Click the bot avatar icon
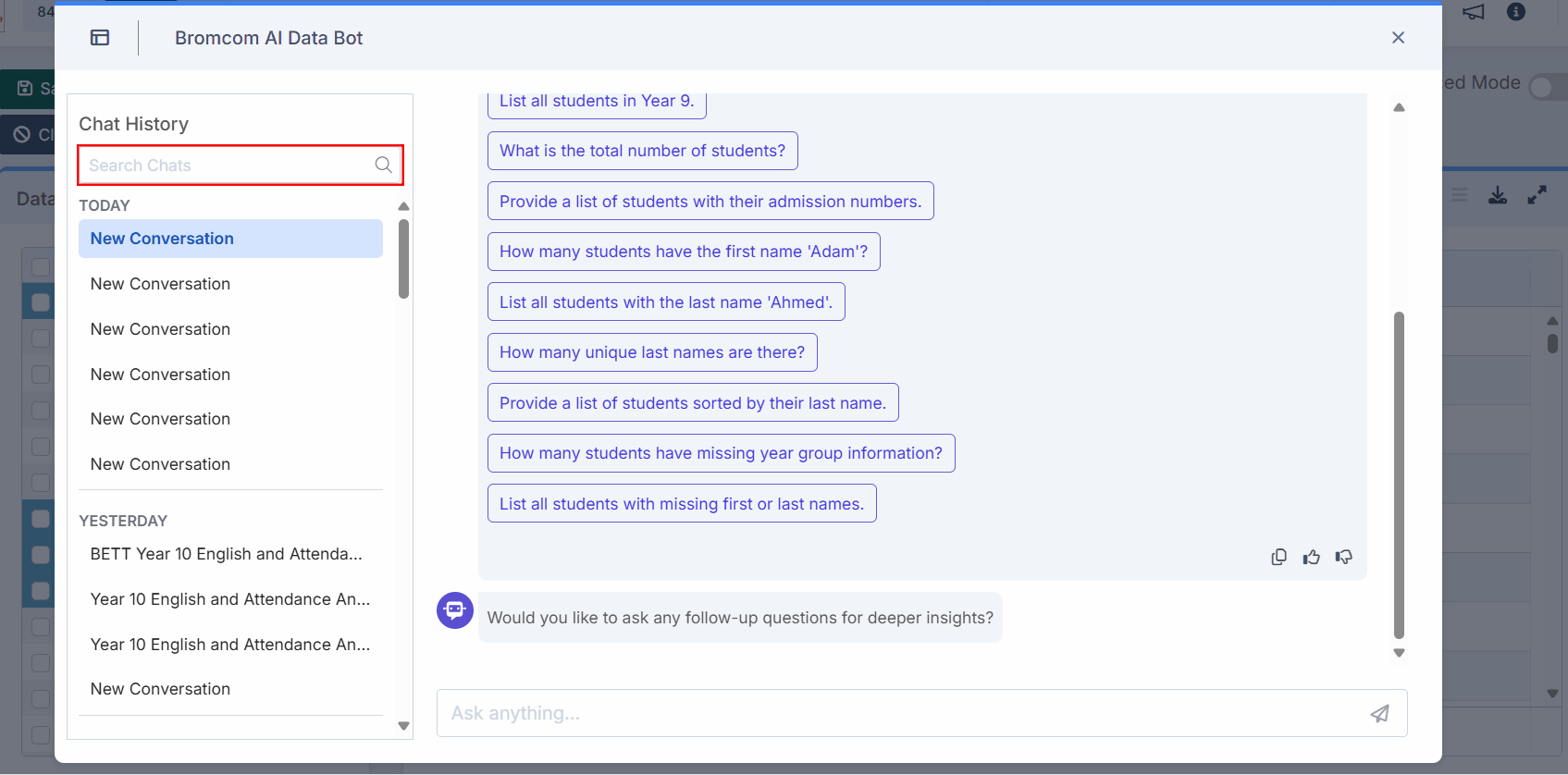Image resolution: width=1568 pixels, height=775 pixels. click(455, 610)
